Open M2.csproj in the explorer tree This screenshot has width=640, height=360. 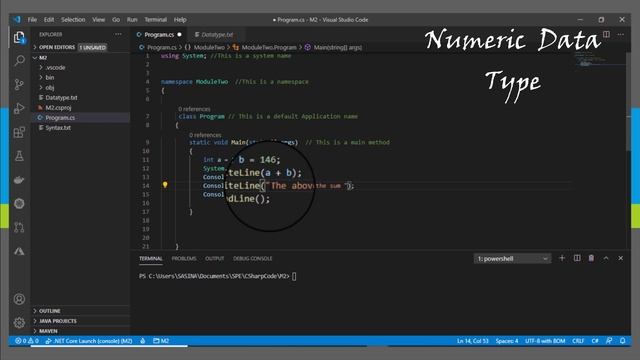(x=58, y=107)
